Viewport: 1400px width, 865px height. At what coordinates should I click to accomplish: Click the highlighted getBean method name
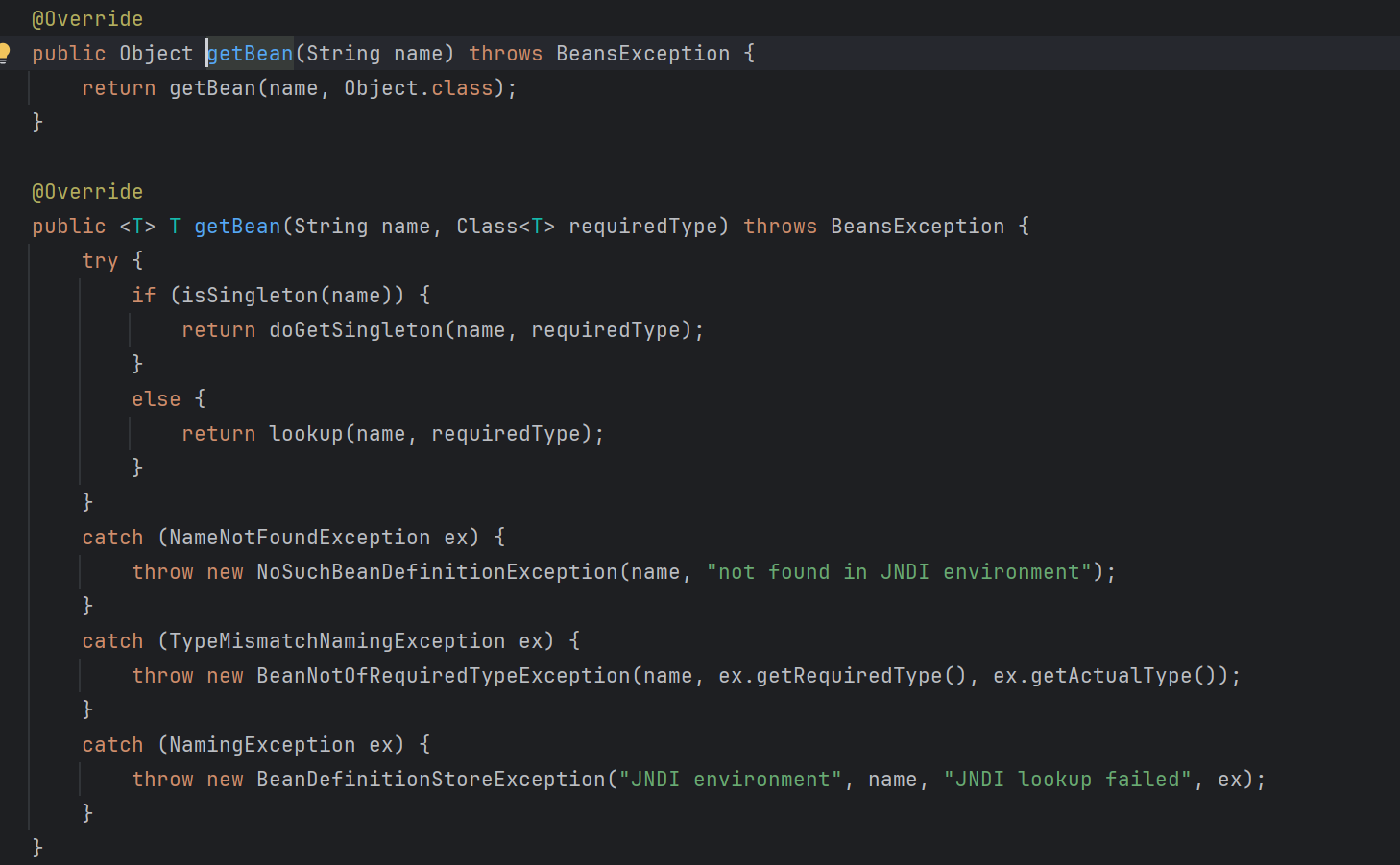pyautogui.click(x=251, y=54)
